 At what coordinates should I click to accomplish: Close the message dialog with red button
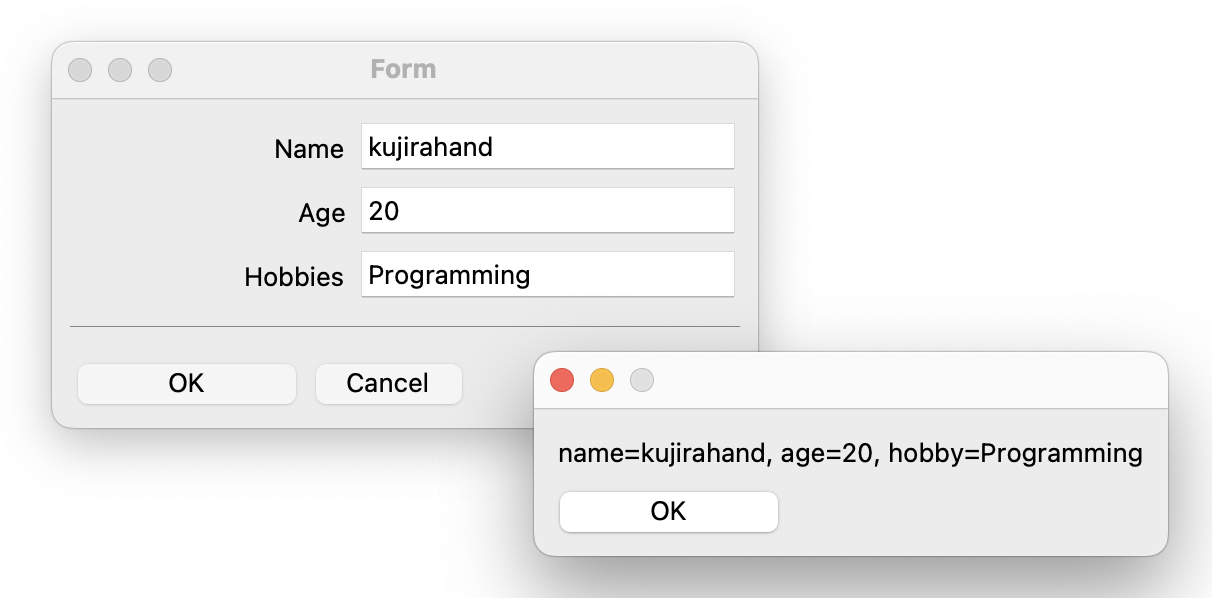(562, 380)
